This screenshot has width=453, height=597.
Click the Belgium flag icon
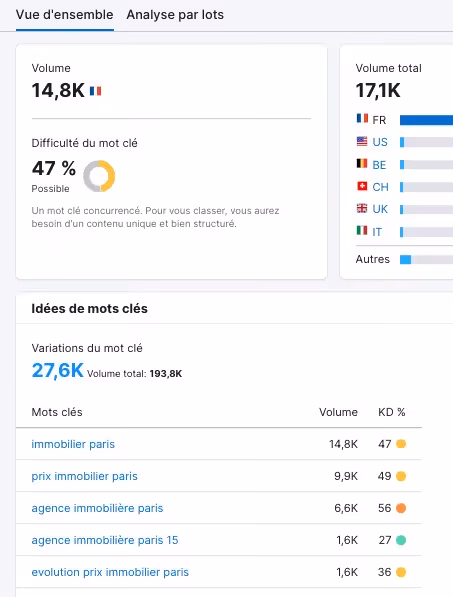362,164
